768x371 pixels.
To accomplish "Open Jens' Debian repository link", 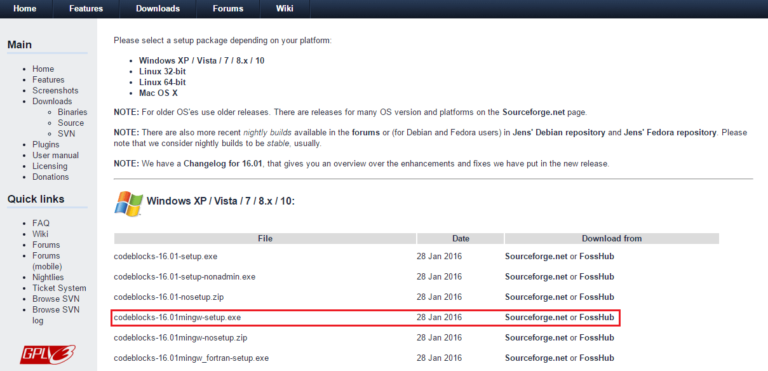I will (x=560, y=133).
